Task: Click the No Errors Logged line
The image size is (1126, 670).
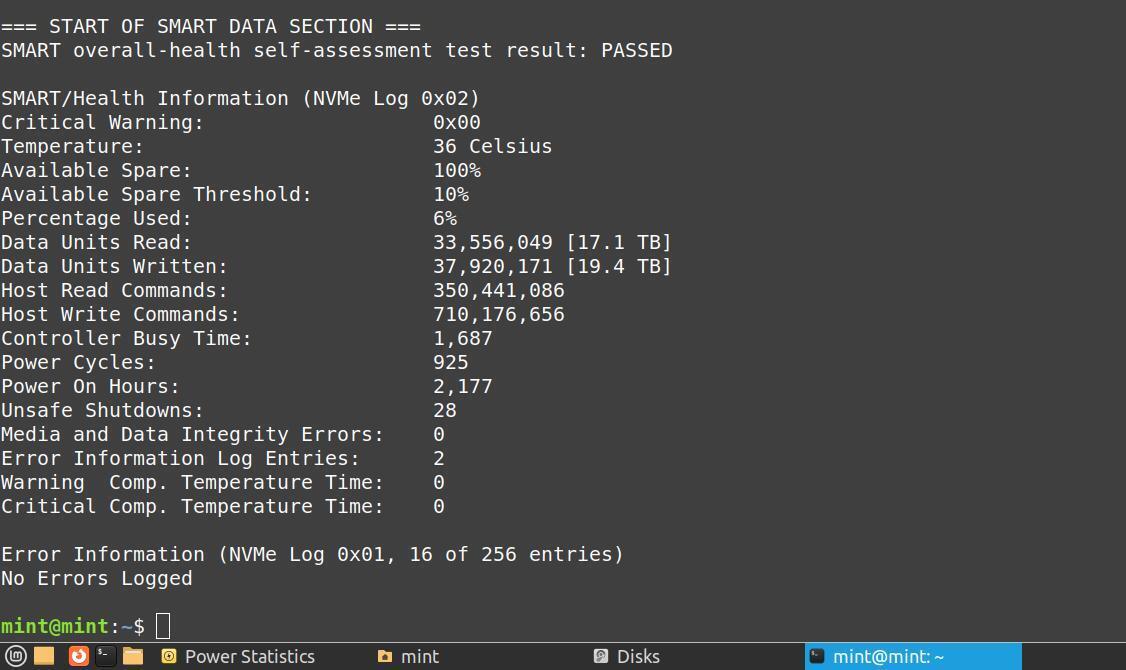Action: pyautogui.click(x=96, y=578)
